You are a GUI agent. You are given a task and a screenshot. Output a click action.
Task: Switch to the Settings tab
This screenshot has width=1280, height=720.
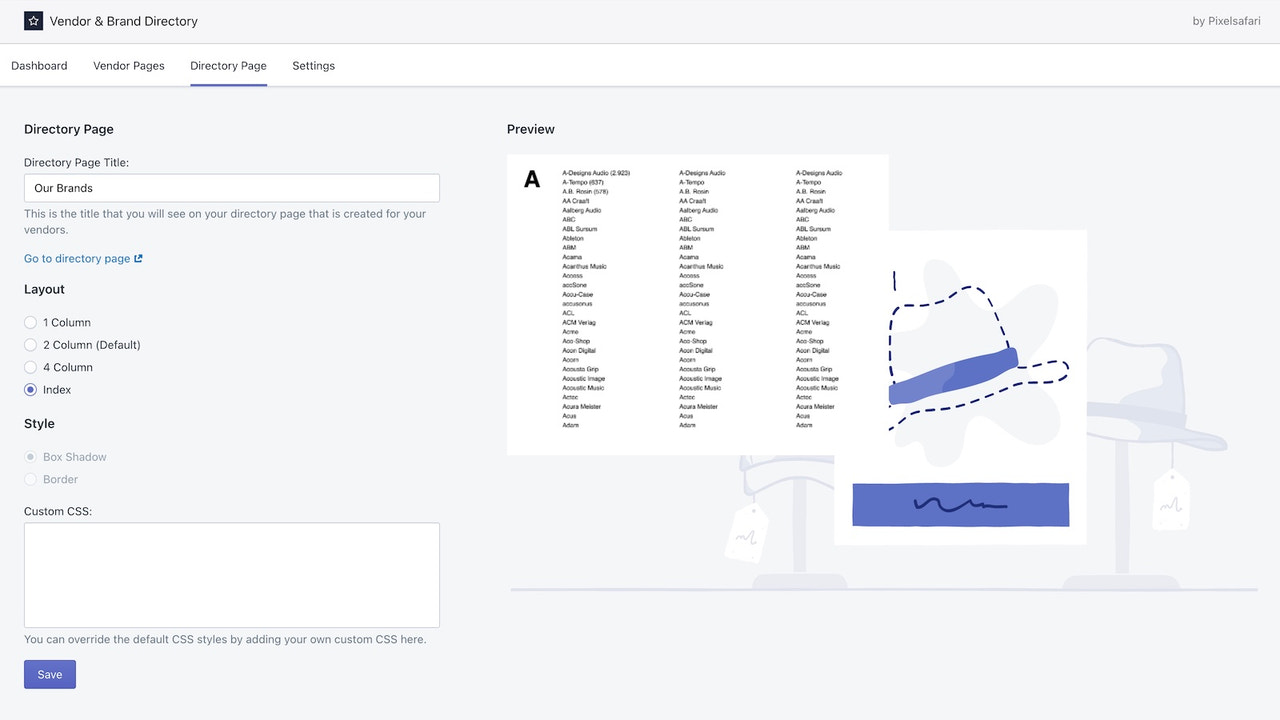coord(313,65)
